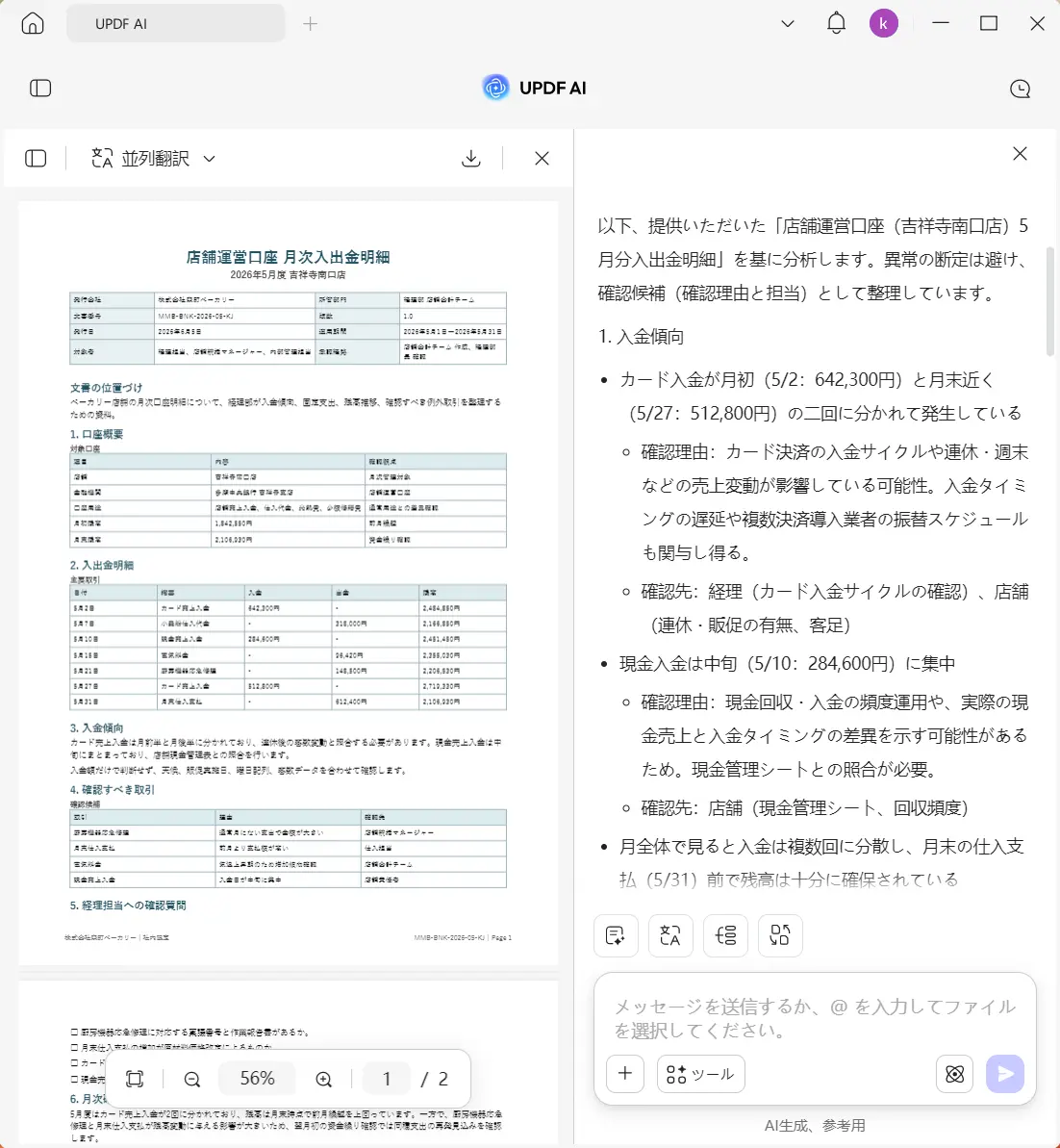Click the PDF title '店舗運営口座 月次入出金明細'
This screenshot has height=1148, width=1060.
(288, 257)
